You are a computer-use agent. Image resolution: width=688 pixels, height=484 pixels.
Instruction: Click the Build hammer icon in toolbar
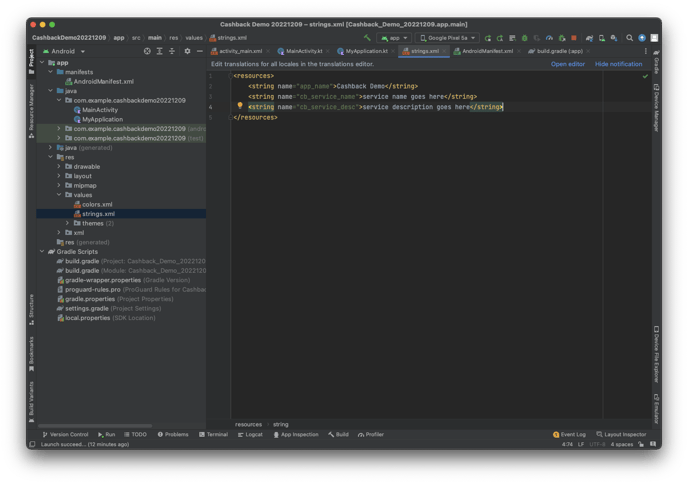[x=367, y=38]
